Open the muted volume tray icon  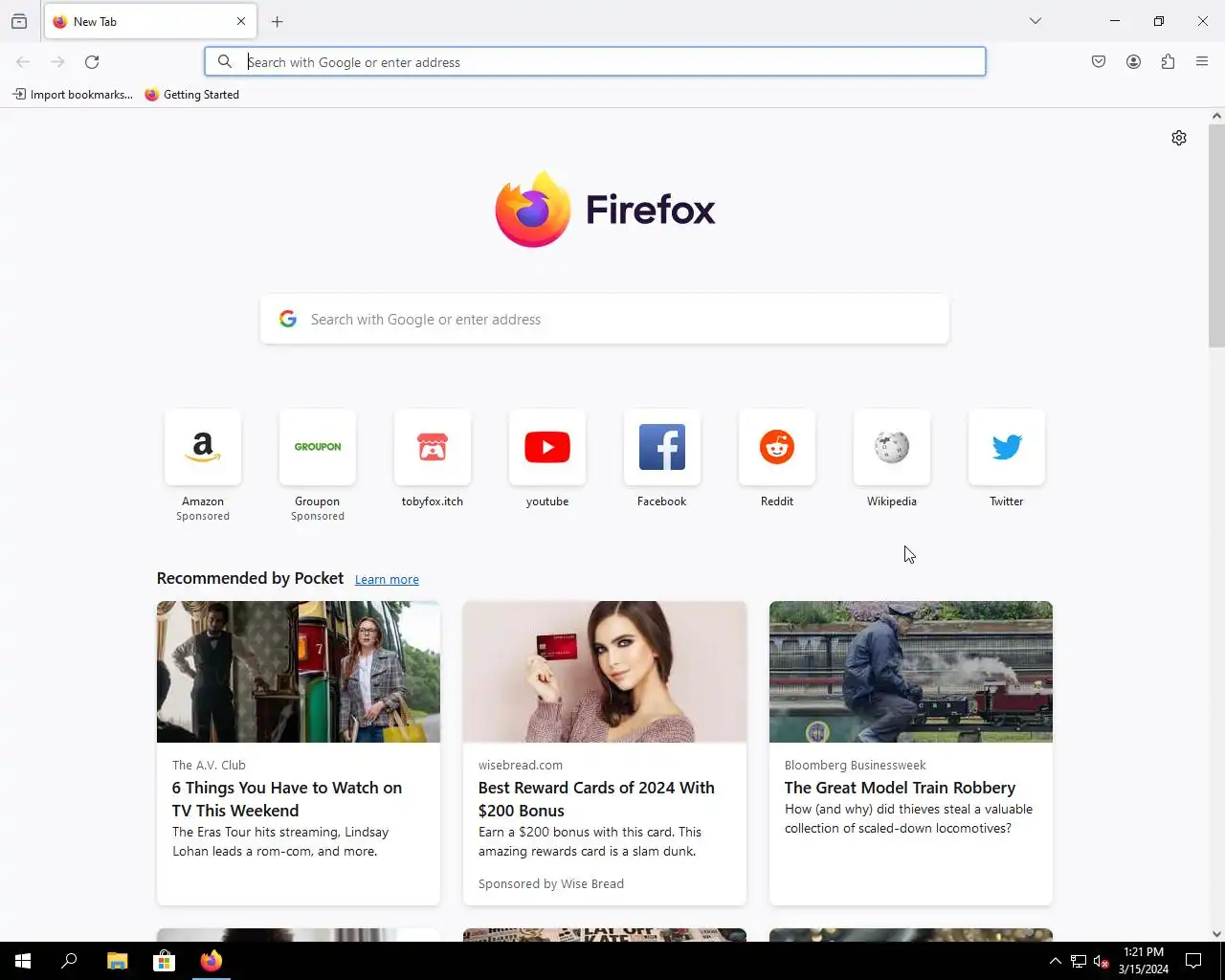click(1101, 961)
